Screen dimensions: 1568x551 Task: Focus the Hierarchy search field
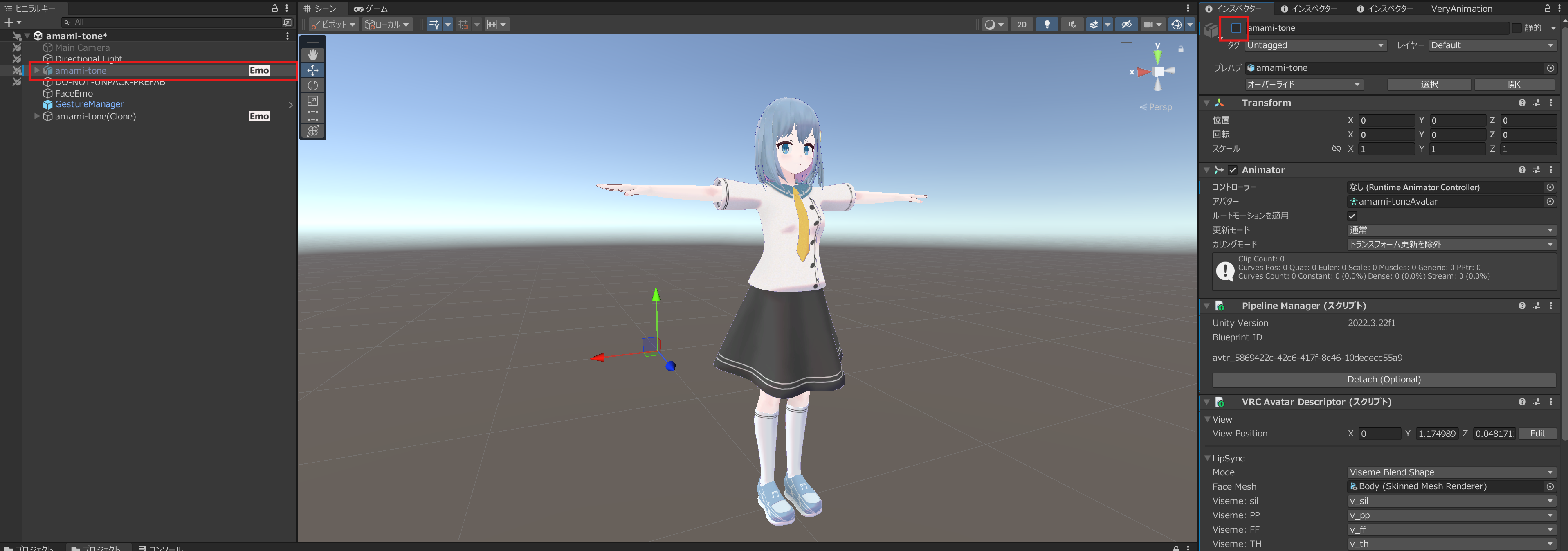pos(171,22)
